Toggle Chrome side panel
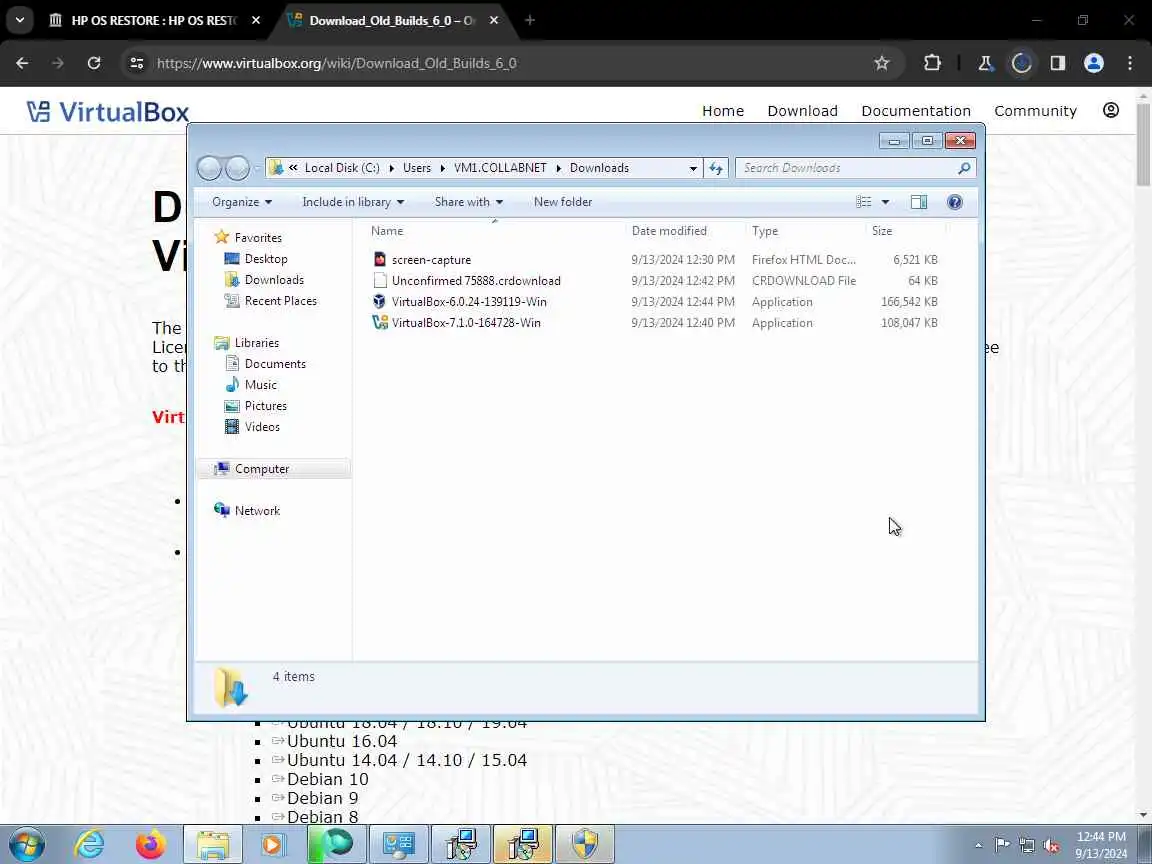 [x=1057, y=63]
